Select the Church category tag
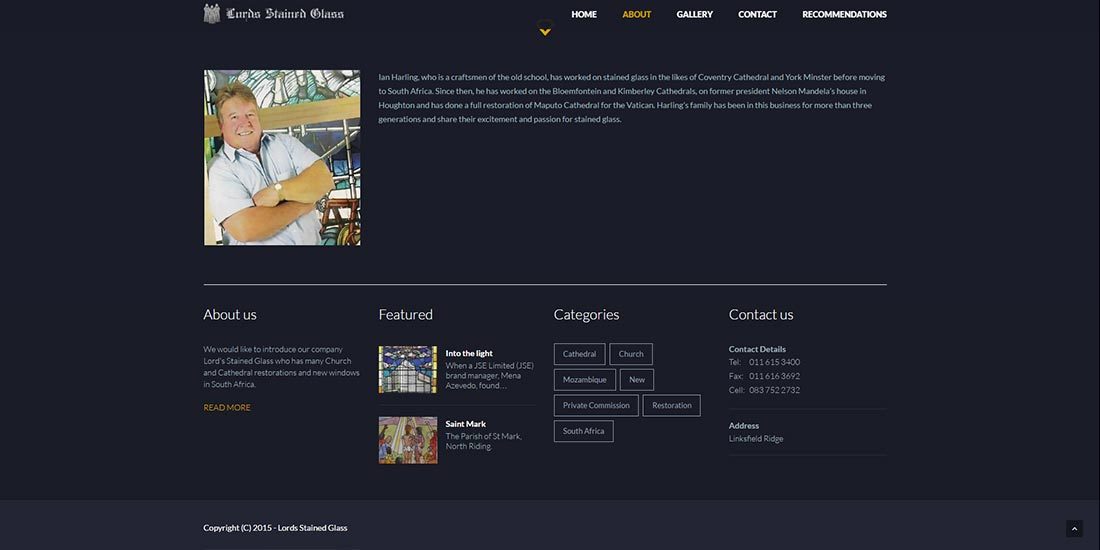 (x=631, y=354)
